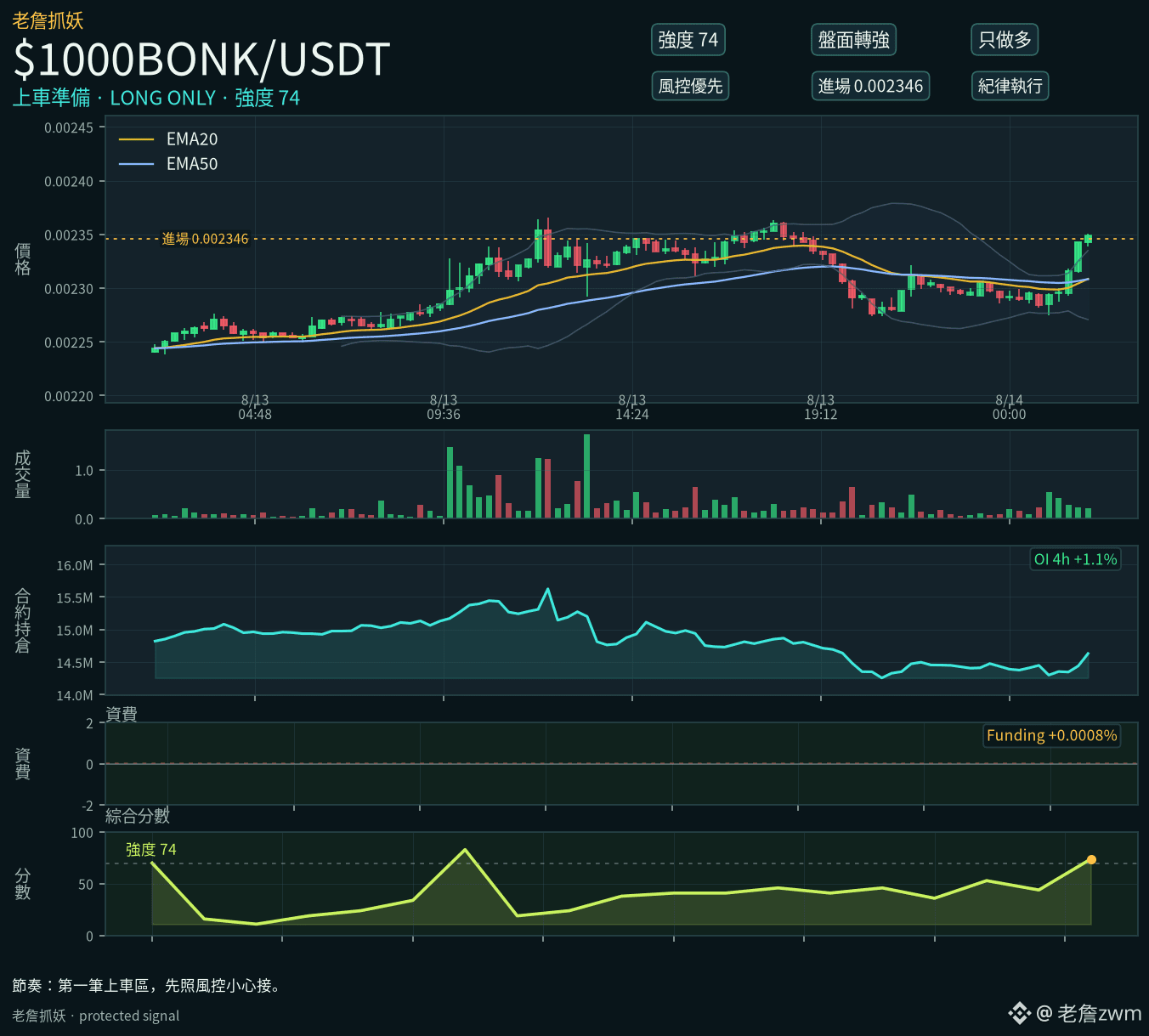This screenshot has height=1036, width=1149.
Task: Click the tallest green volume bar
Action: (587, 476)
